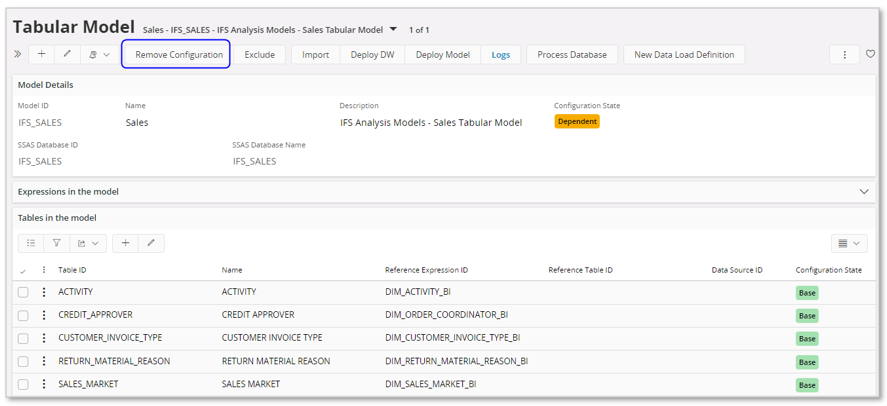Click the heart favorite icon
Screen dimensions: 887x406
click(x=870, y=55)
